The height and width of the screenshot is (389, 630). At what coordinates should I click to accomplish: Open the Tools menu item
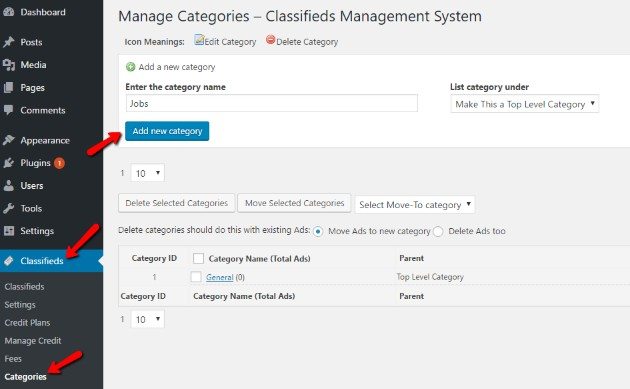(x=31, y=208)
